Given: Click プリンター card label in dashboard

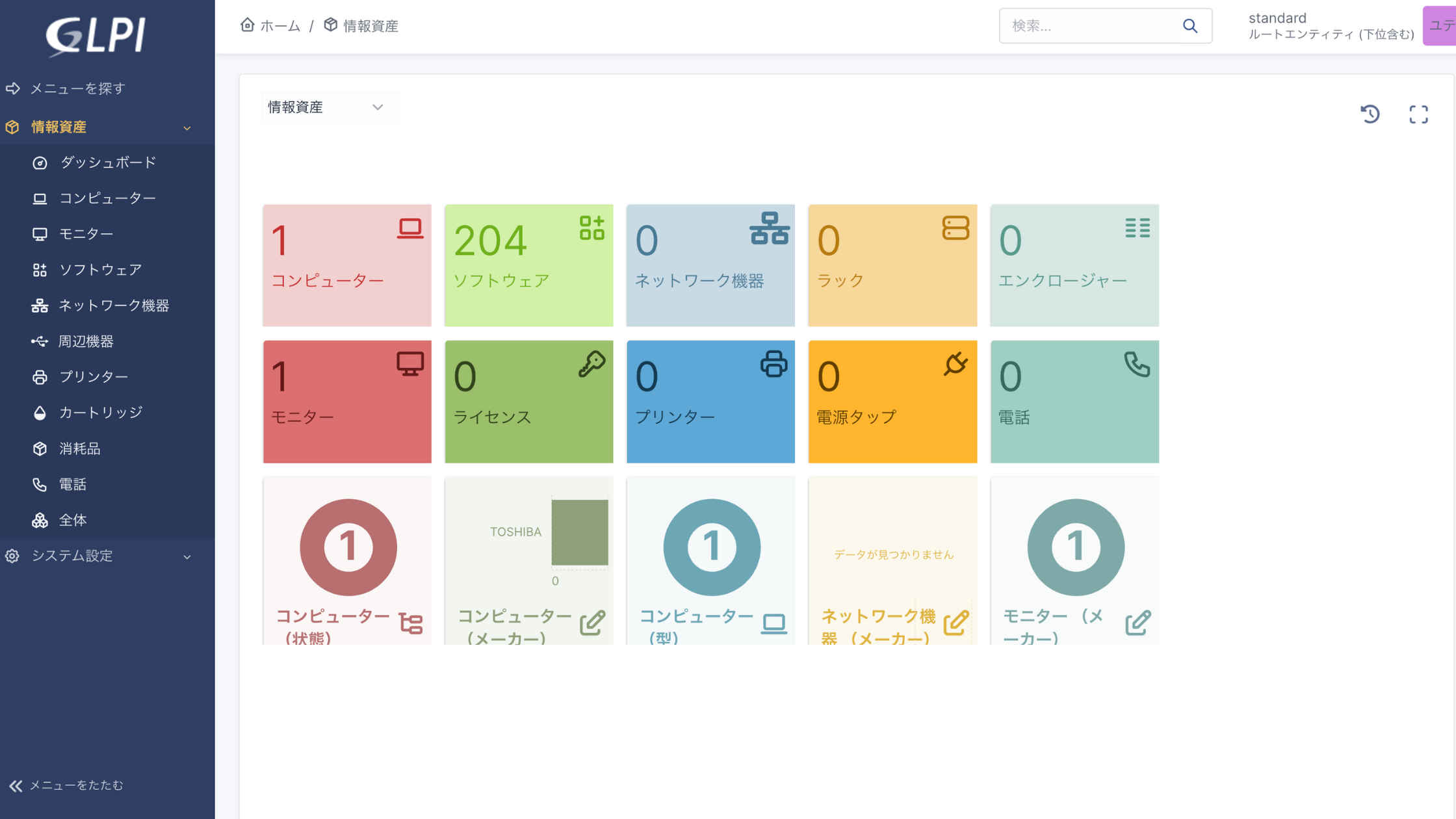Looking at the screenshot, I should click(675, 417).
